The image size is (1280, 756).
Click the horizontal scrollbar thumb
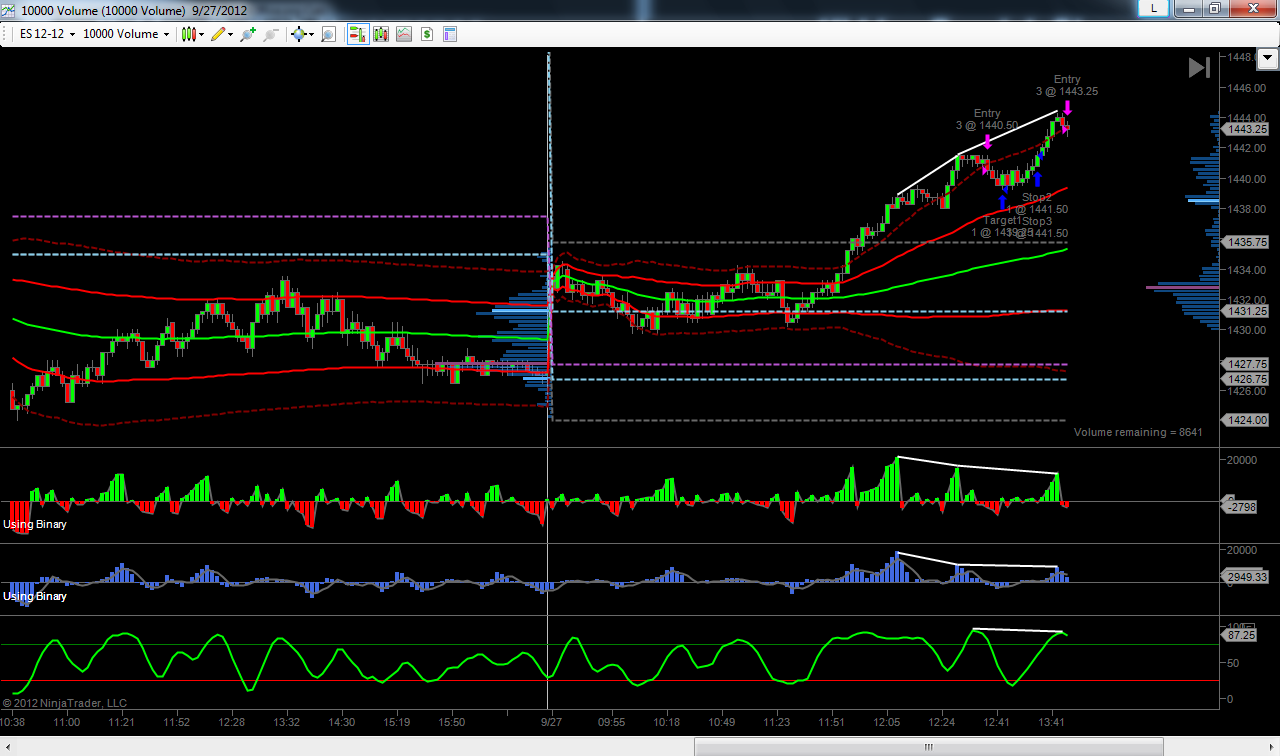point(929,746)
